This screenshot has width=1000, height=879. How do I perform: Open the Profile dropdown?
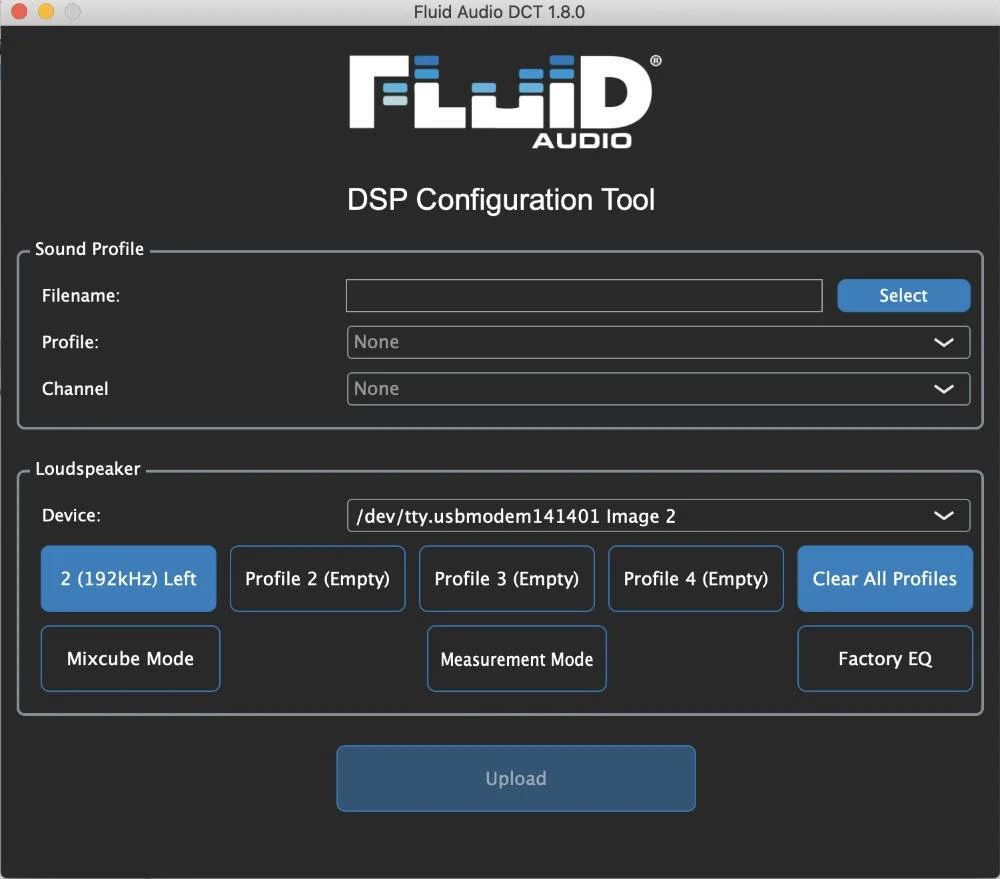point(658,342)
